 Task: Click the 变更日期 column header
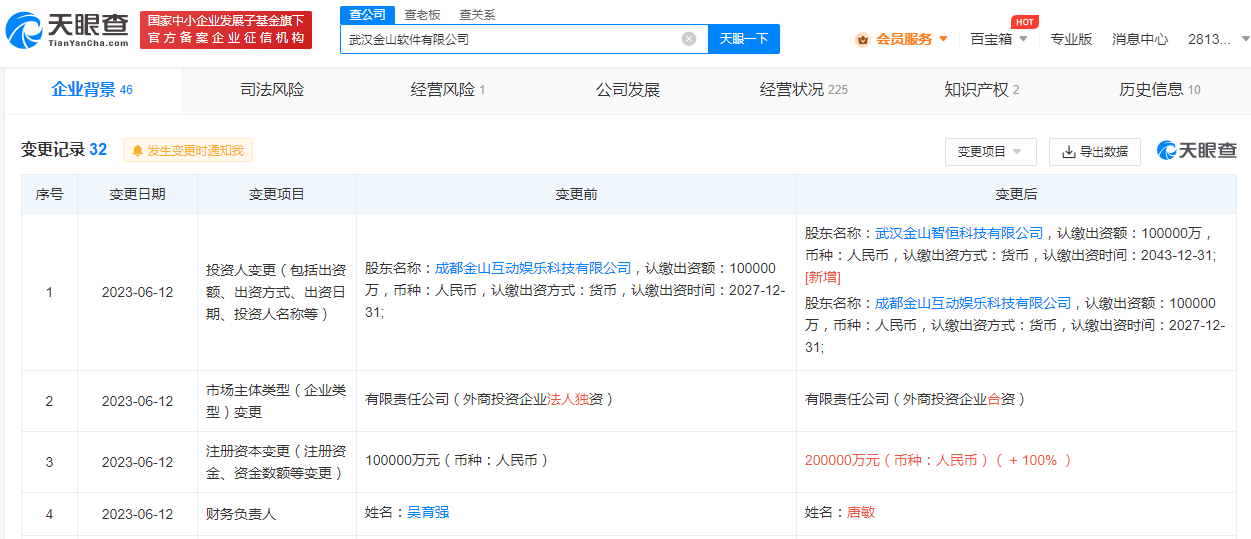(x=138, y=194)
